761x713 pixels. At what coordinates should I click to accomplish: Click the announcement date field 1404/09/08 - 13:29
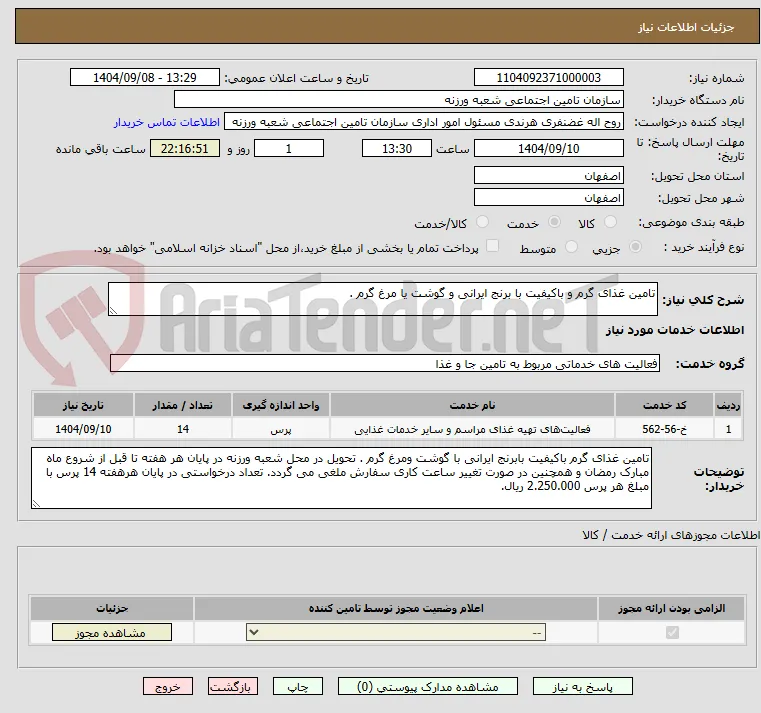click(x=145, y=77)
